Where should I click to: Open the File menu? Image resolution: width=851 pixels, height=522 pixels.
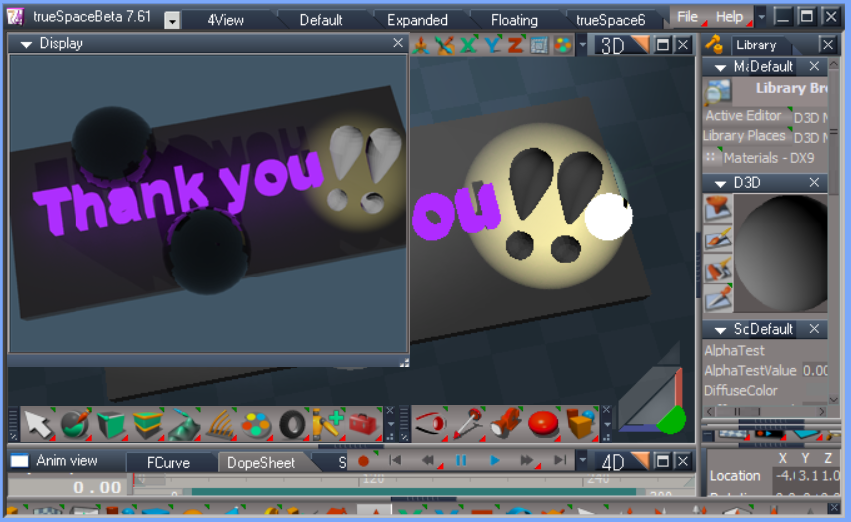click(687, 17)
